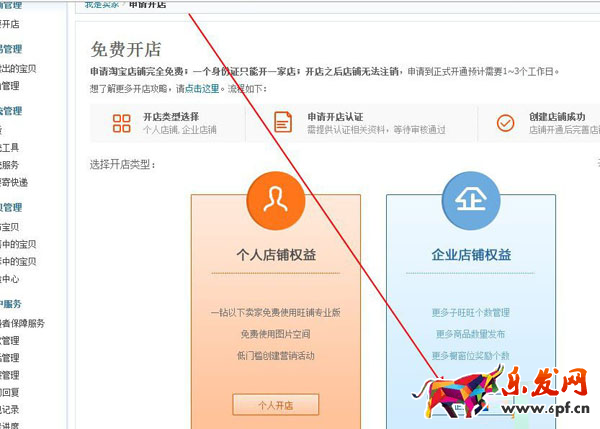The height and width of the screenshot is (429, 600).
Task: Select 申请开店认证 step
Action: 336,117
